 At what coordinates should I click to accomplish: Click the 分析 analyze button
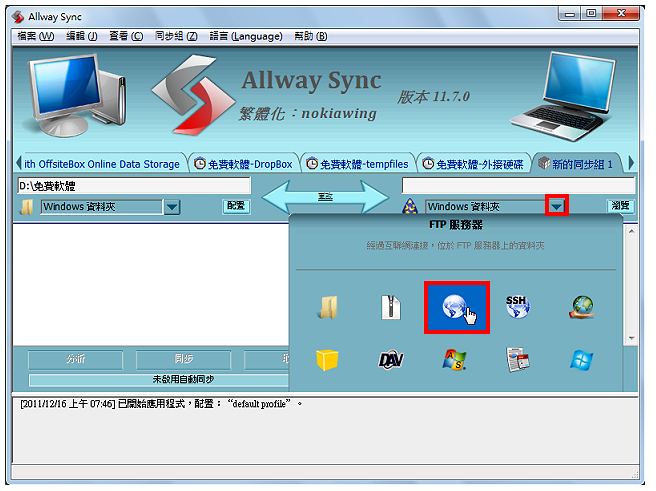coord(75,359)
